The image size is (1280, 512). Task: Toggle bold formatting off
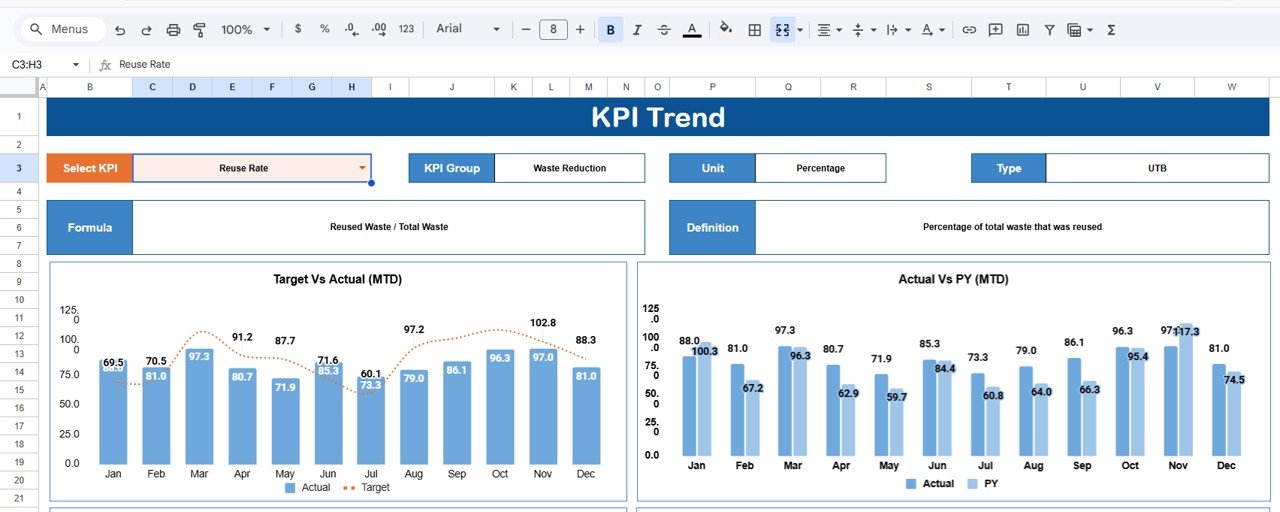(610, 30)
